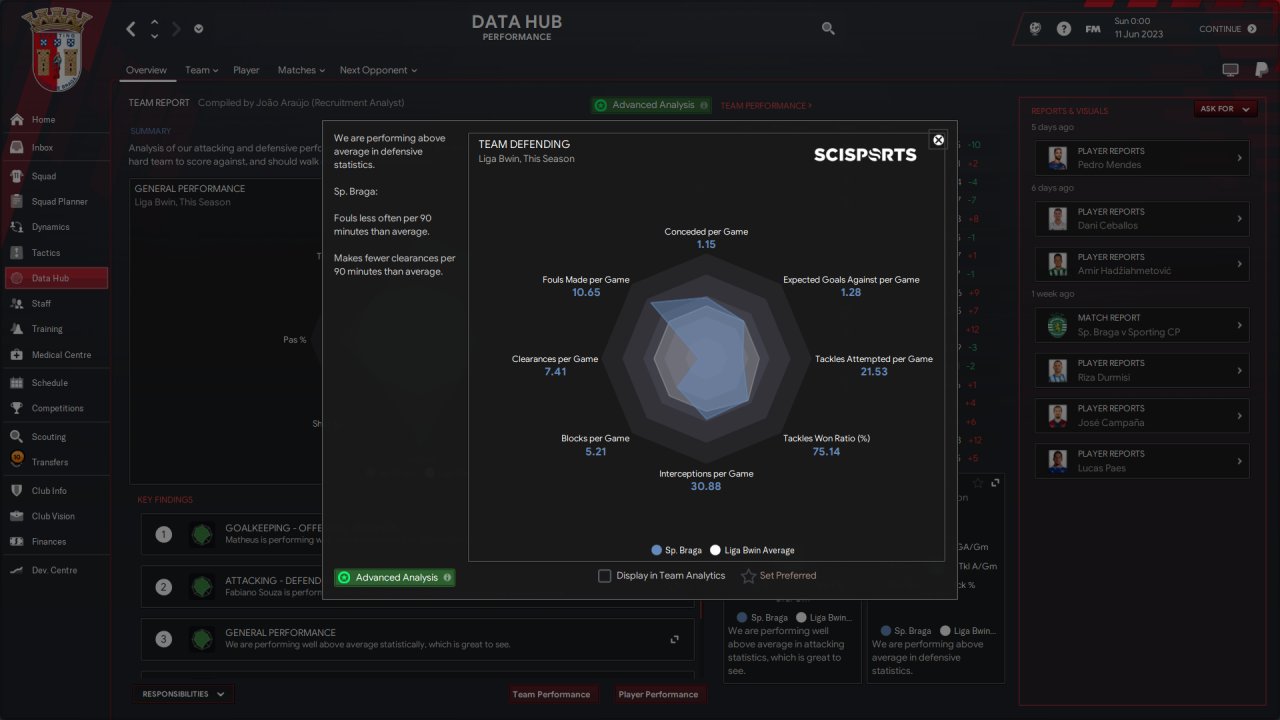This screenshot has height=720, width=1280.
Task: Click the Conceded per Game value 1.15
Action: (707, 245)
